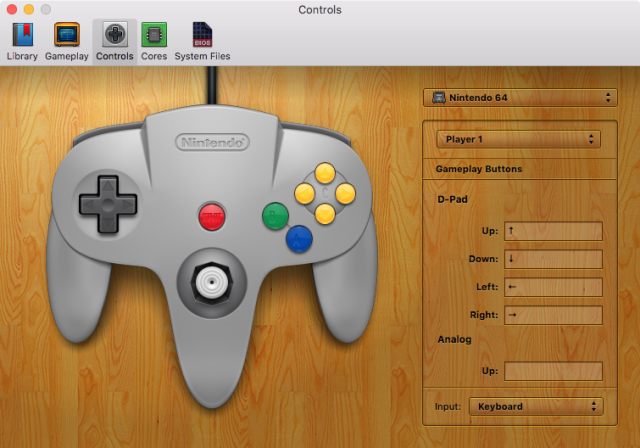Minimize the Controls window
This screenshot has width=640, height=448.
(29, 9)
